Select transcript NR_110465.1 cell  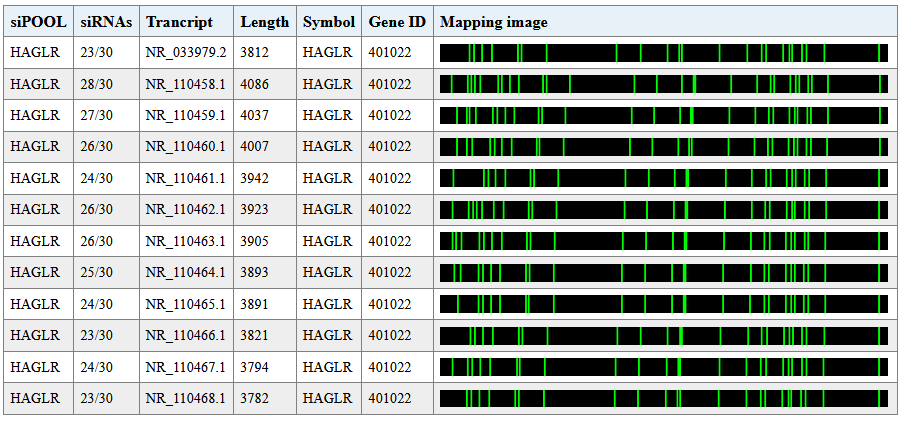click(x=186, y=304)
